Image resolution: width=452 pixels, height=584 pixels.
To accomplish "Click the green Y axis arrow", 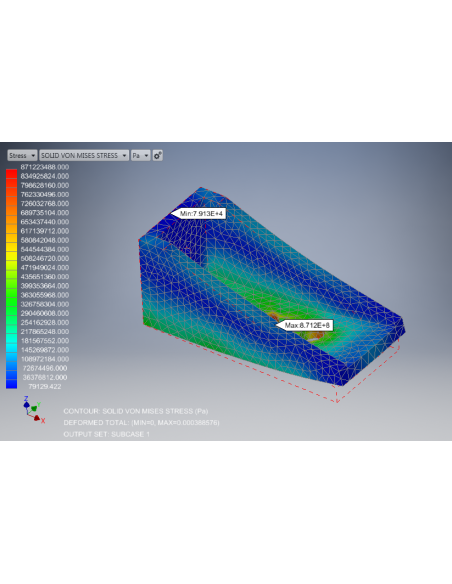I will (x=34, y=408).
